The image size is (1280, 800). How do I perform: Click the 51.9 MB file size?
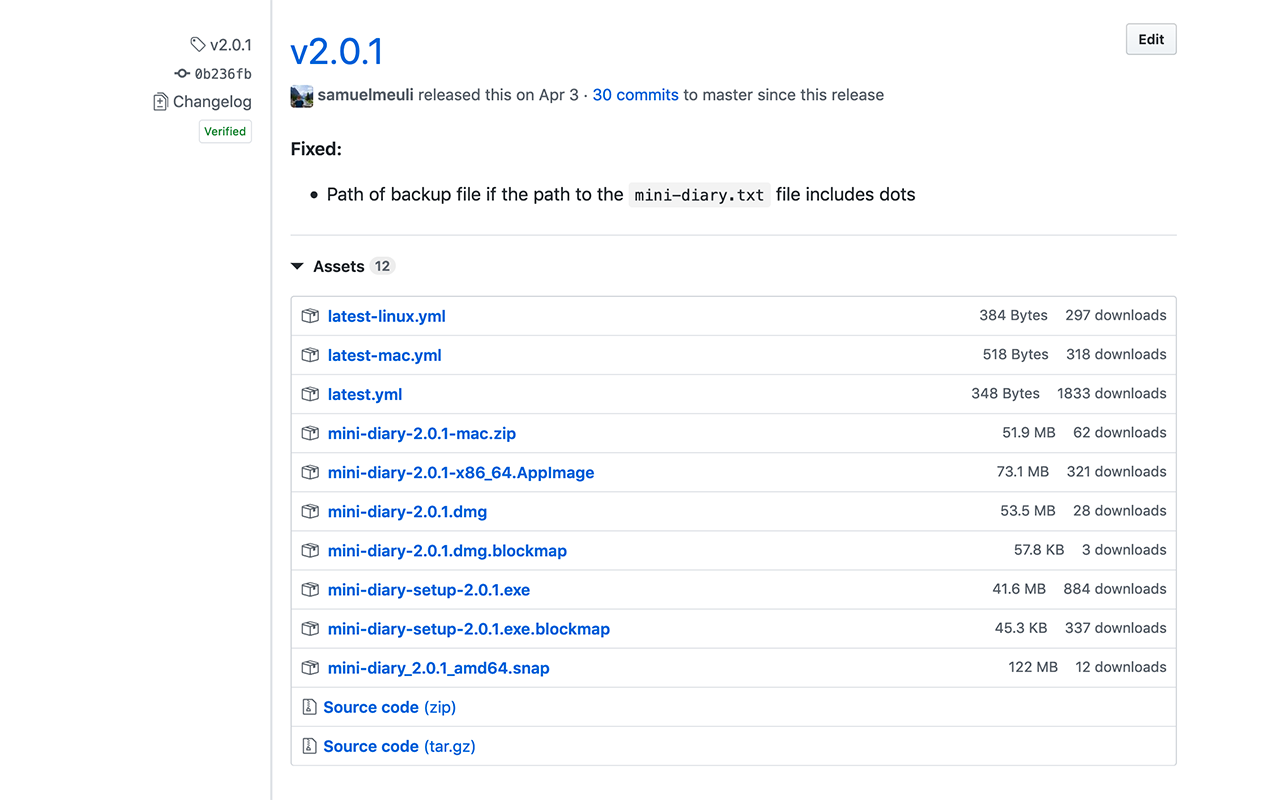(1029, 432)
